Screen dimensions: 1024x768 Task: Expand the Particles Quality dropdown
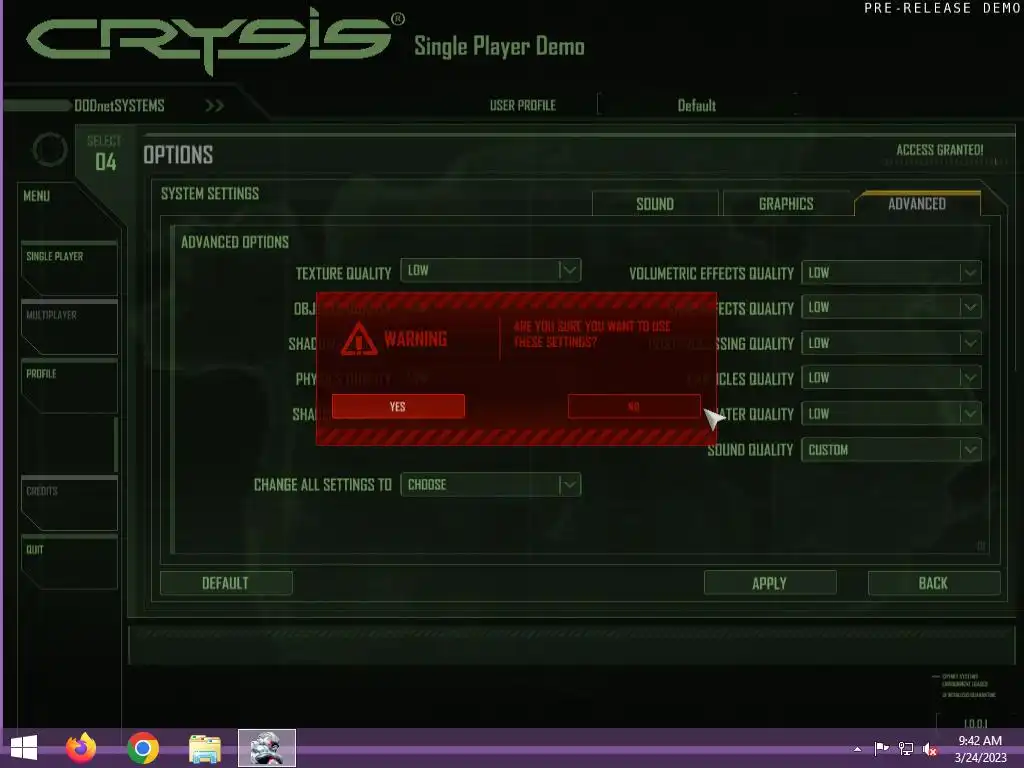tap(891, 377)
